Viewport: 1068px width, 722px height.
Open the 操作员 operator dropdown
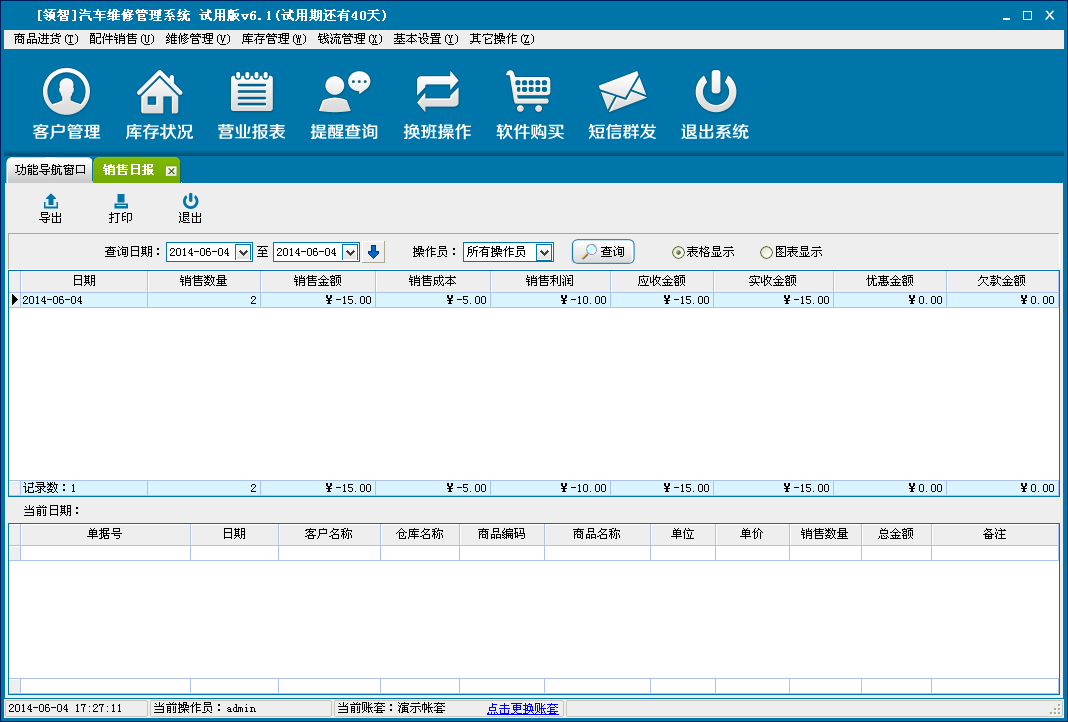point(544,252)
